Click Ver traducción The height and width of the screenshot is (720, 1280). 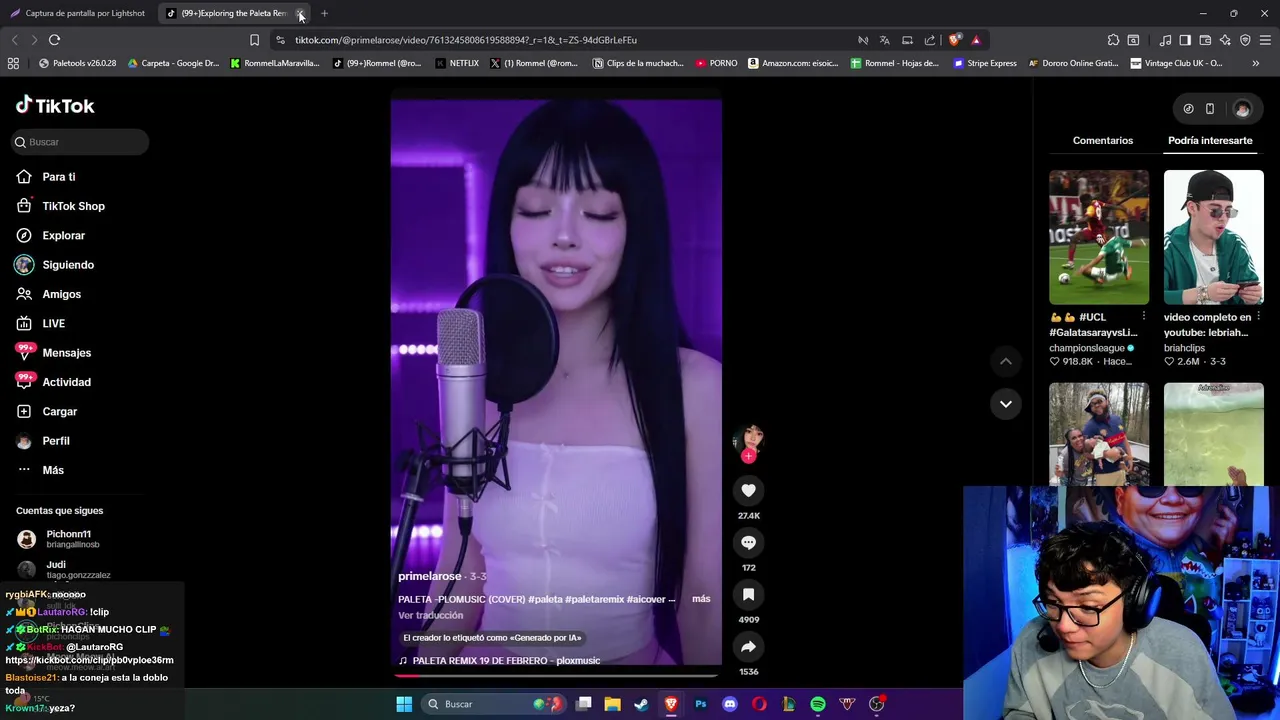click(x=431, y=615)
